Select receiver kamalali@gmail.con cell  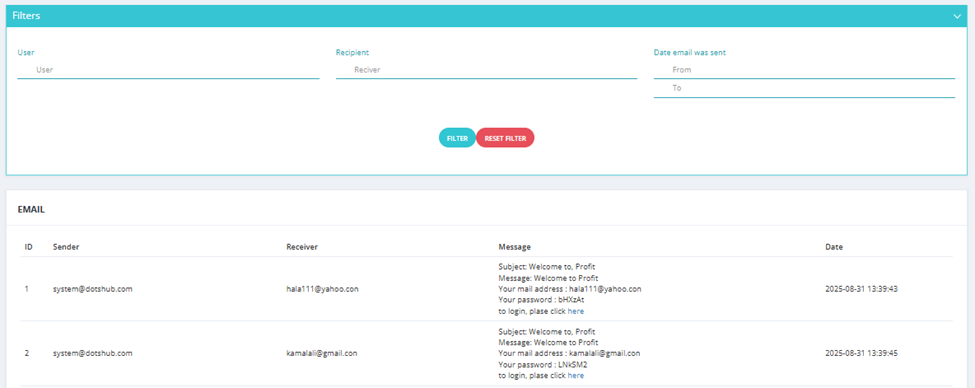click(321, 353)
